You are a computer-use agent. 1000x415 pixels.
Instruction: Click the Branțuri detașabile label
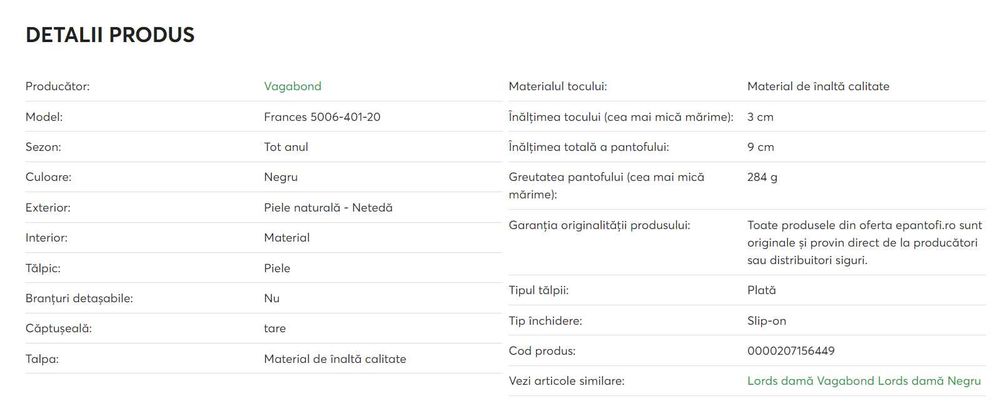(79, 298)
